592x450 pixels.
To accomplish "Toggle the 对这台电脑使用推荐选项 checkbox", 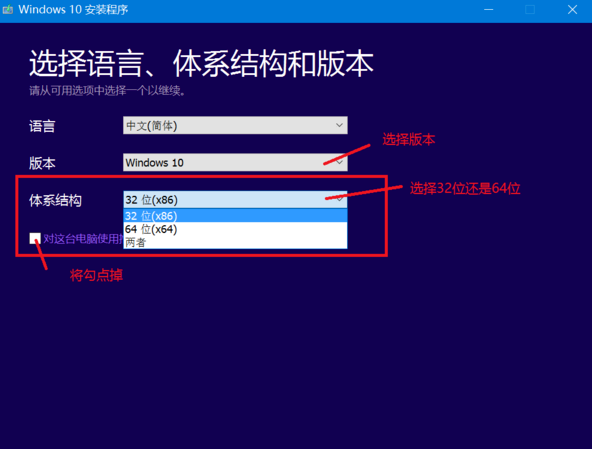I will point(35,239).
